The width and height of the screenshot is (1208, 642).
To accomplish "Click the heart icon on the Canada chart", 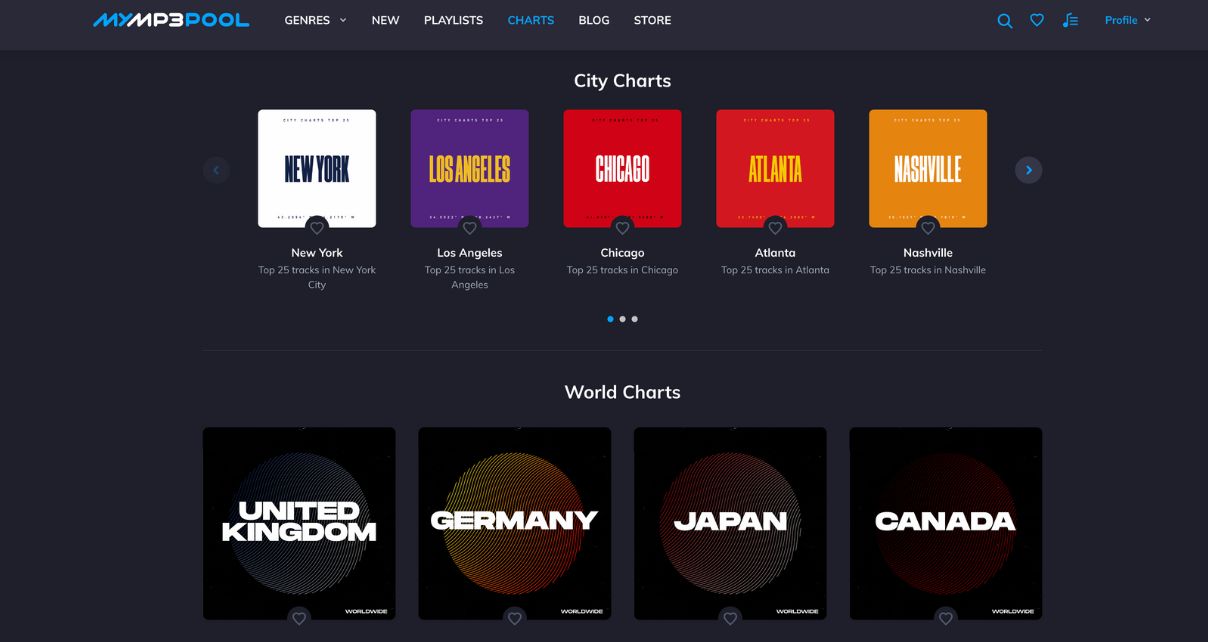I will coord(945,618).
